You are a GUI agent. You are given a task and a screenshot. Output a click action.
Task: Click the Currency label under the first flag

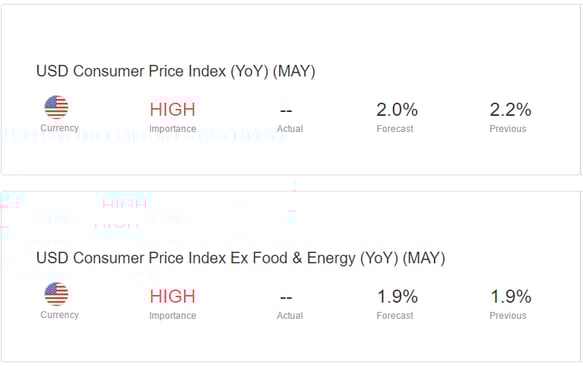tap(59, 128)
